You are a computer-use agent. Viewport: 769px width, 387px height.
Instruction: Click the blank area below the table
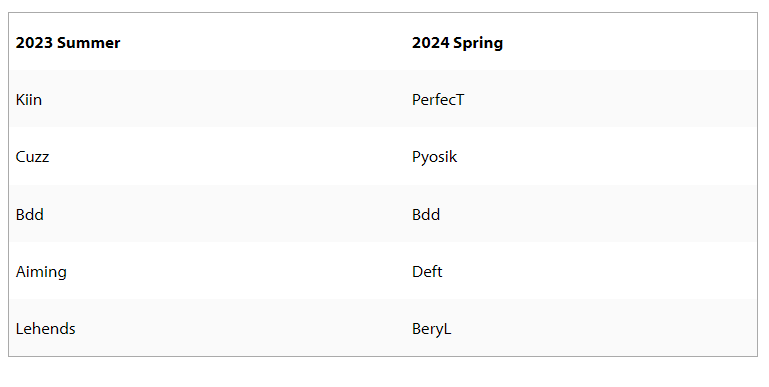(x=383, y=372)
